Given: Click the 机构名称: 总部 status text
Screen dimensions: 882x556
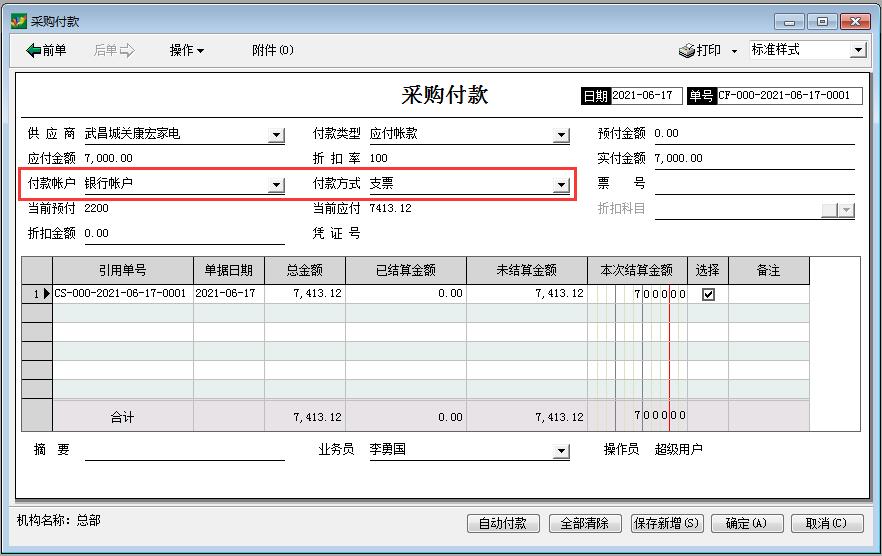Looking at the screenshot, I should (58, 520).
